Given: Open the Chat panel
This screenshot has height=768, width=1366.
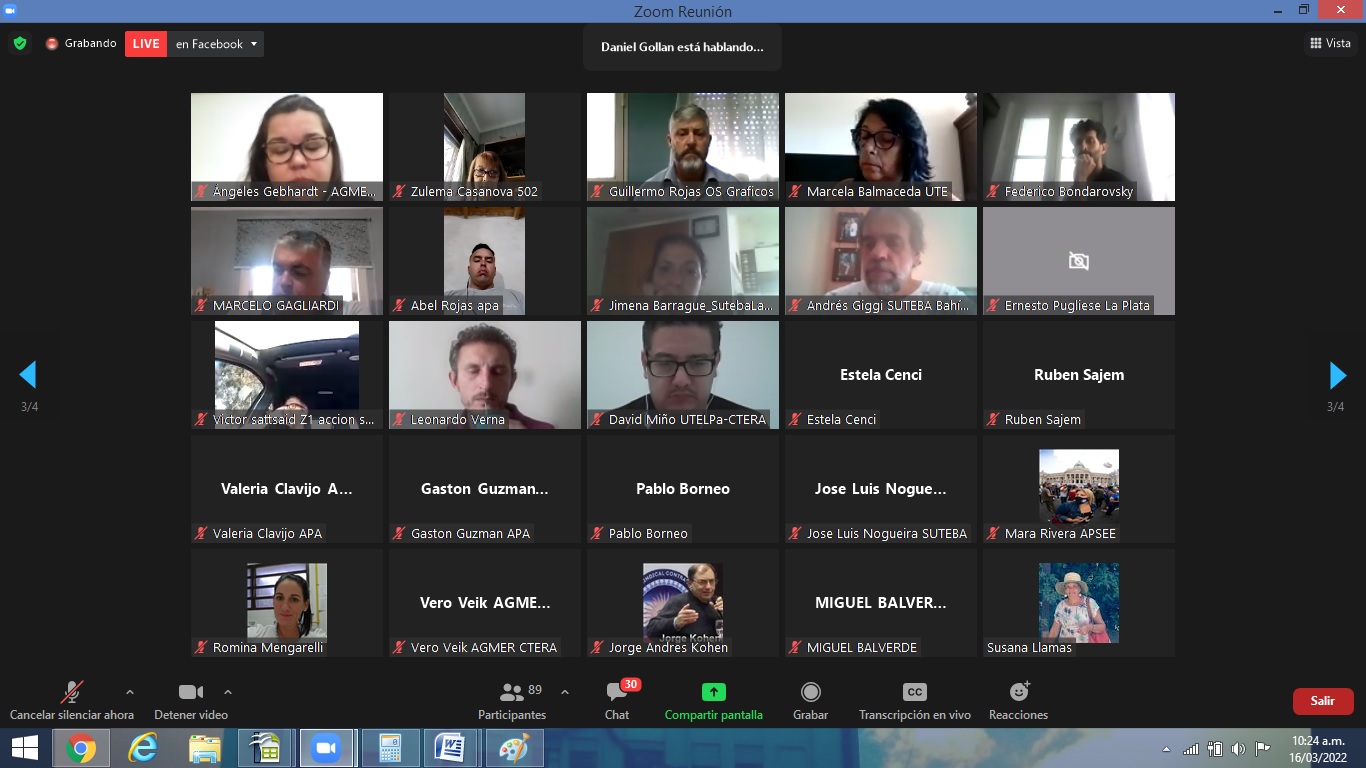Looking at the screenshot, I should point(617,694).
